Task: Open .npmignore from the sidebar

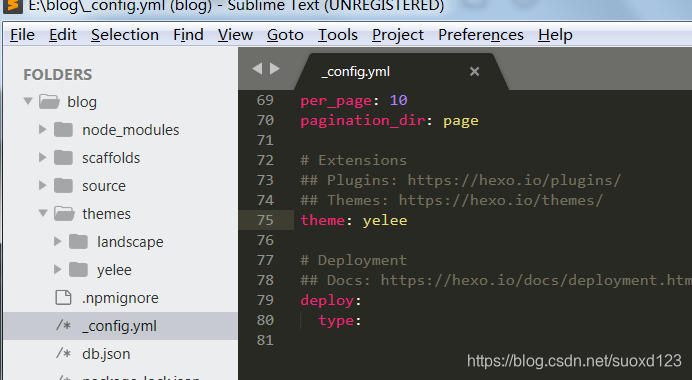Action: click(x=120, y=298)
